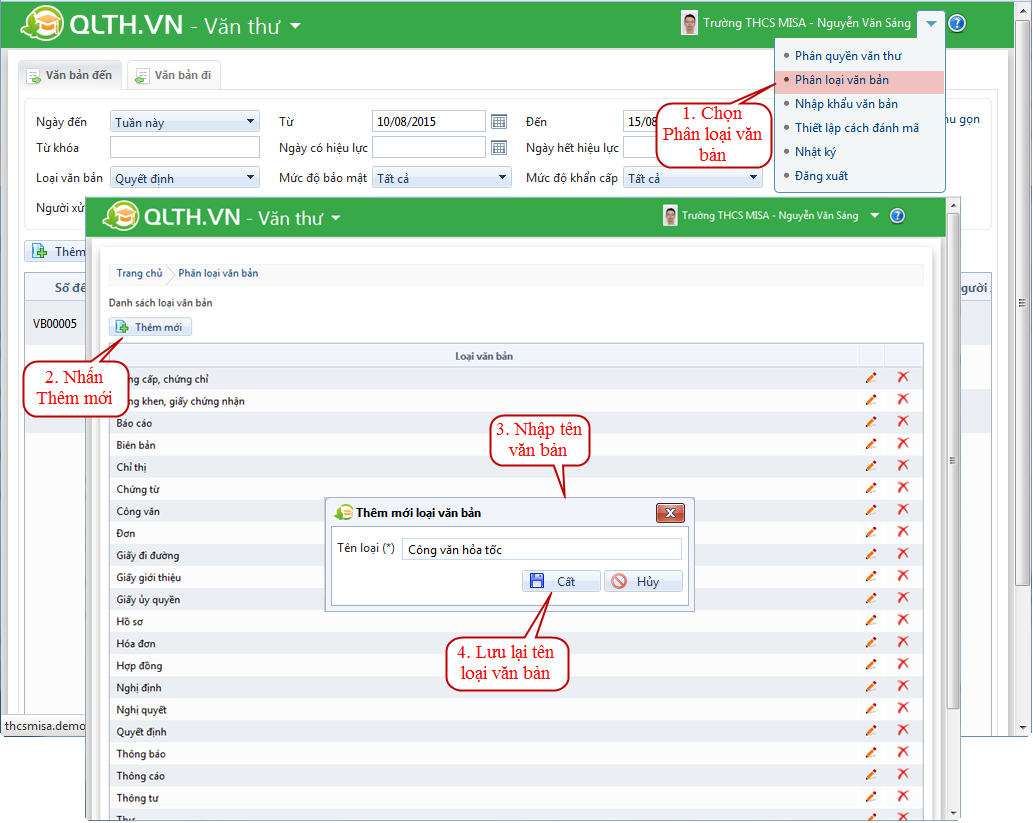Viewport: 1033px width, 823px height.
Task: Open calendar picker beside the 'Từ' date
Action: point(499,122)
